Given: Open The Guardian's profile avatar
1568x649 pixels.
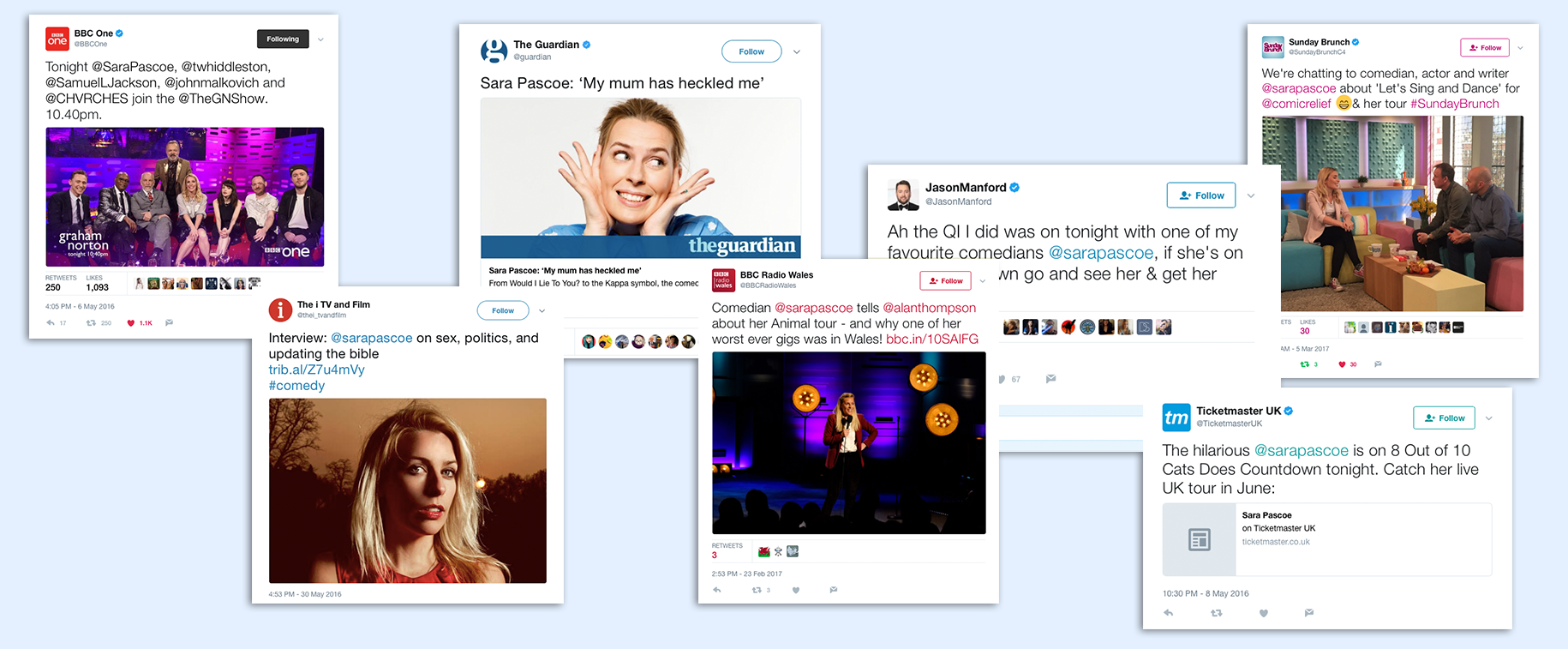Looking at the screenshot, I should (x=494, y=51).
